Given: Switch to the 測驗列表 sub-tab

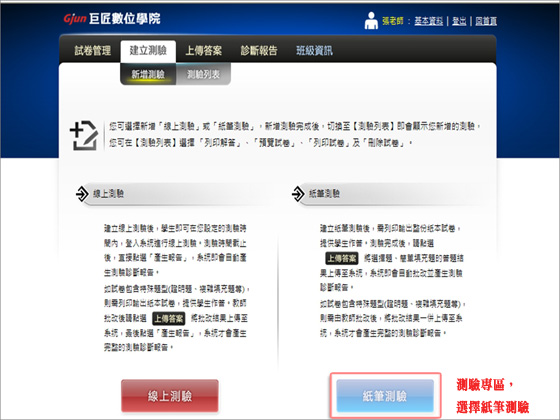Looking at the screenshot, I should click(x=203, y=74).
